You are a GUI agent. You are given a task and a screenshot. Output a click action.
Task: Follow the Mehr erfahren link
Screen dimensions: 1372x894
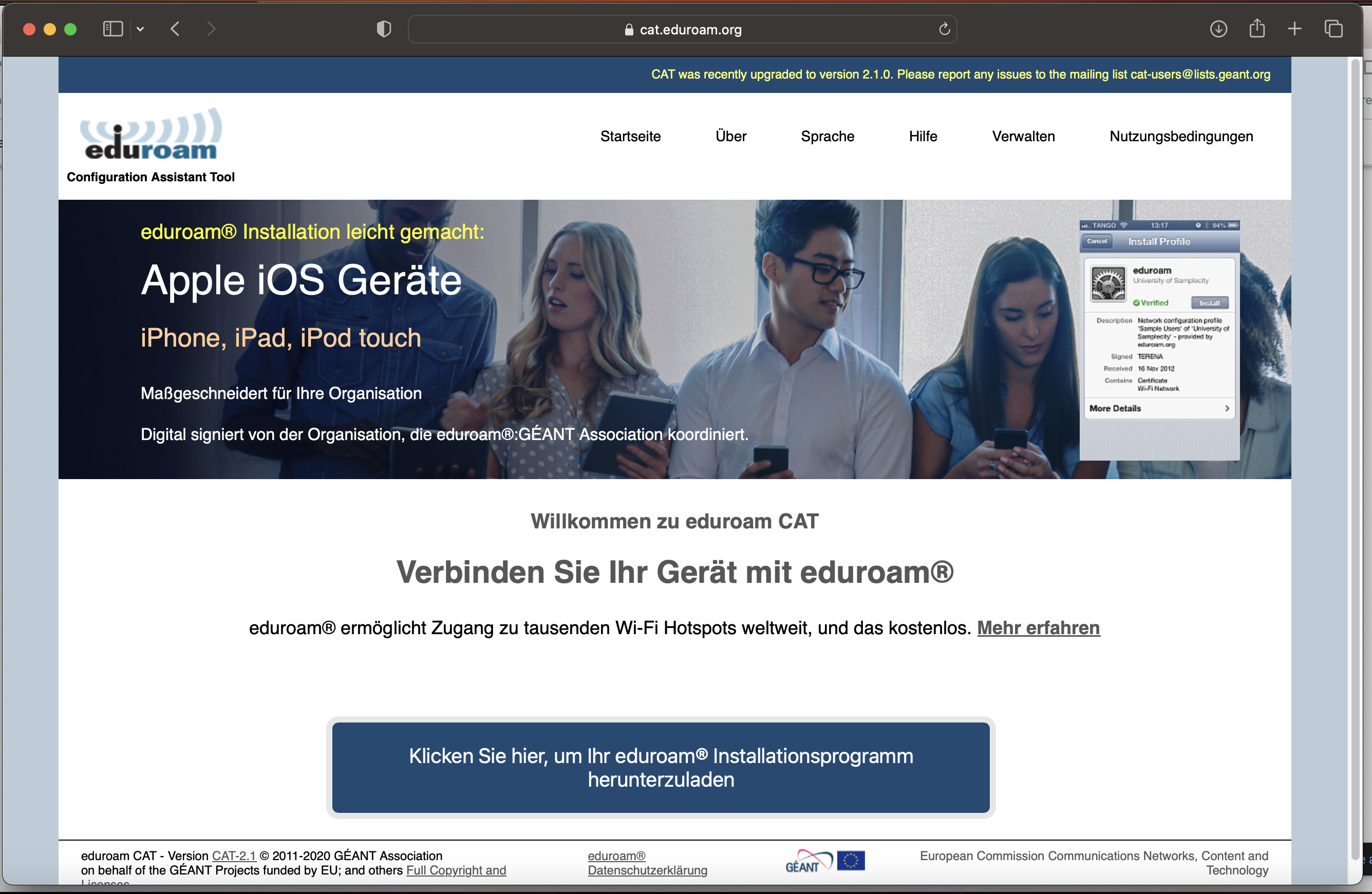[1038, 627]
